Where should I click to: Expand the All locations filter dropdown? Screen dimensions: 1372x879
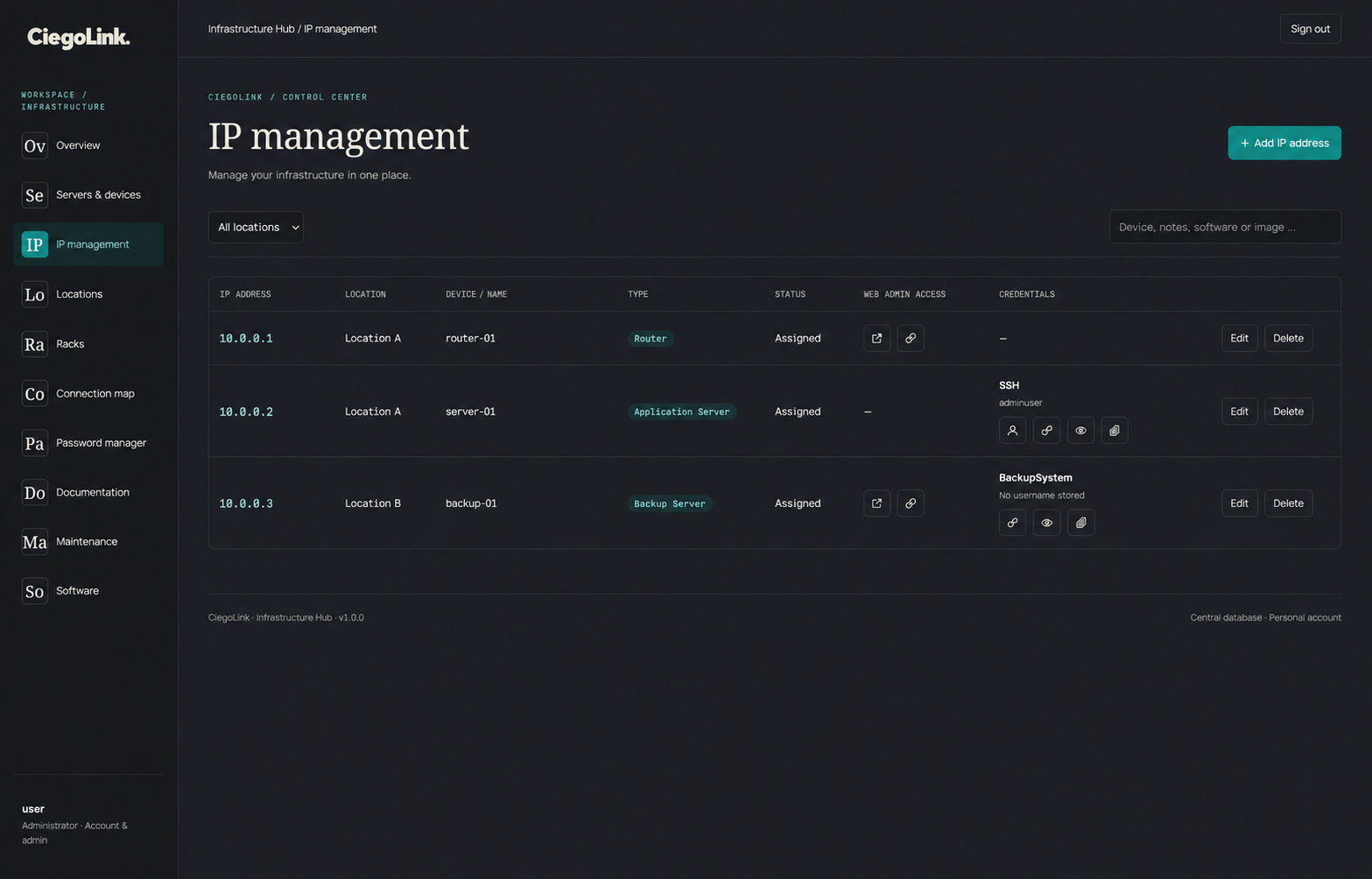click(x=256, y=227)
